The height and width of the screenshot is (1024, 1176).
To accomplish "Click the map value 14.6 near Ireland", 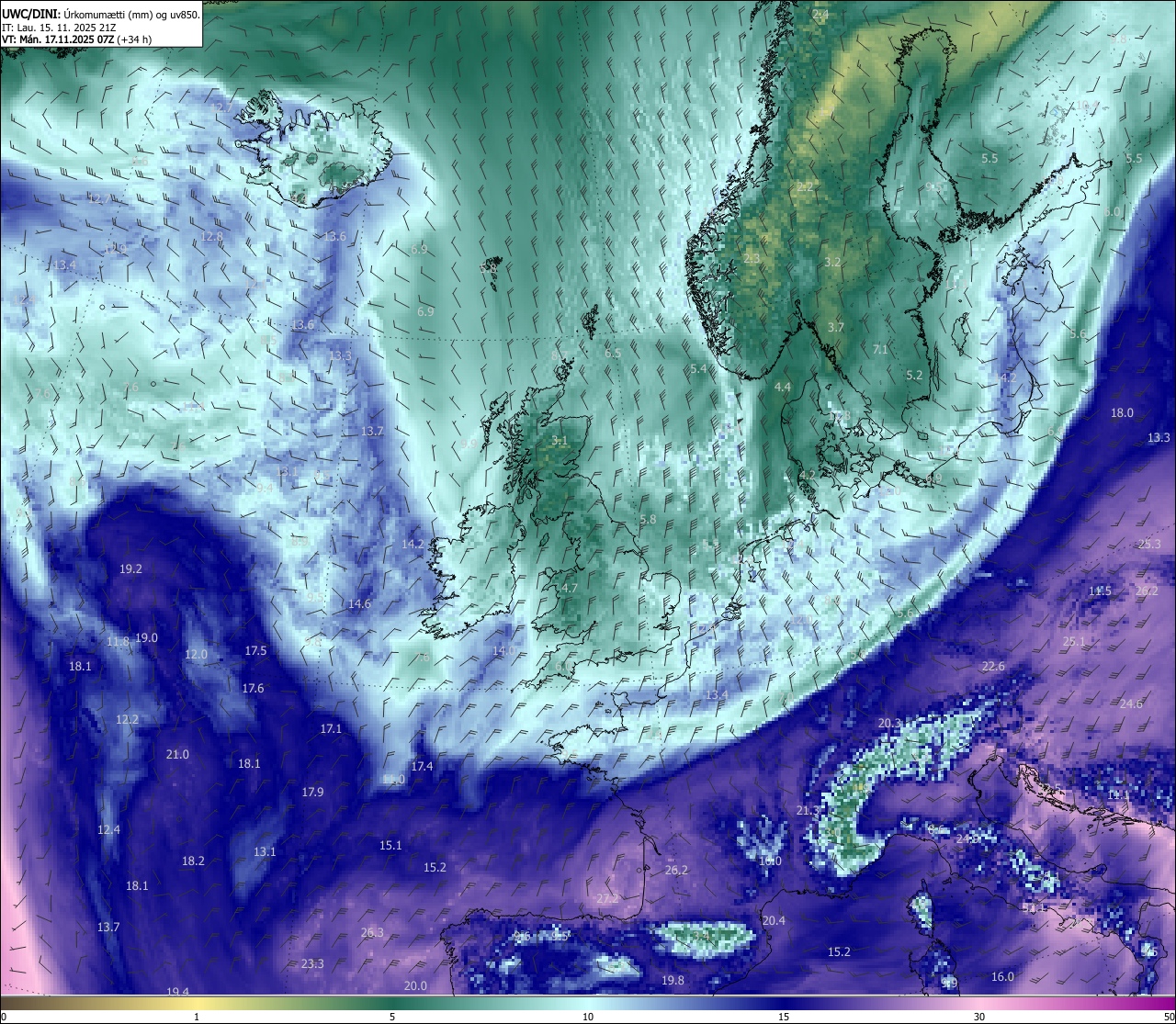I will pos(359,604).
